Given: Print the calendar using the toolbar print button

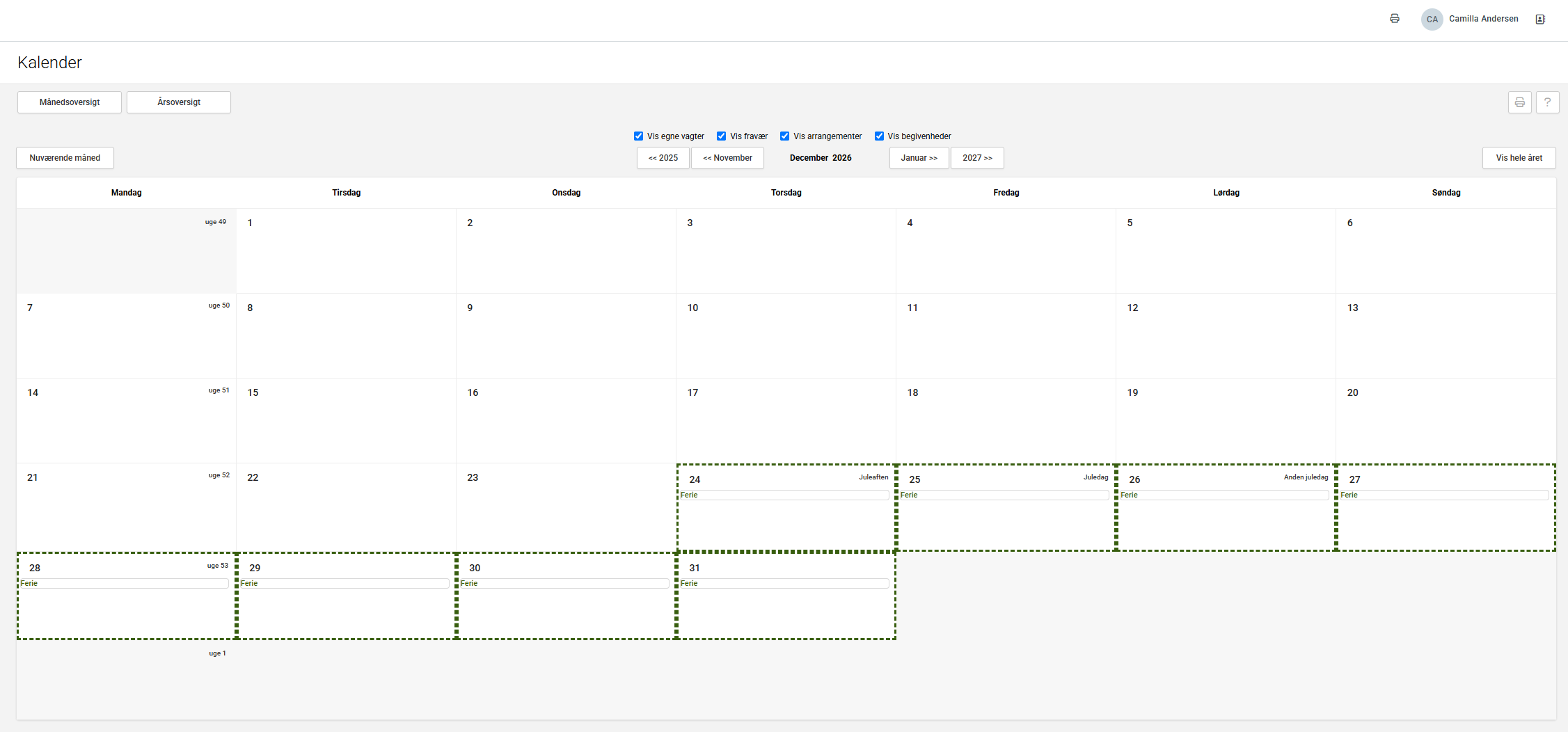Looking at the screenshot, I should pos(1520,102).
